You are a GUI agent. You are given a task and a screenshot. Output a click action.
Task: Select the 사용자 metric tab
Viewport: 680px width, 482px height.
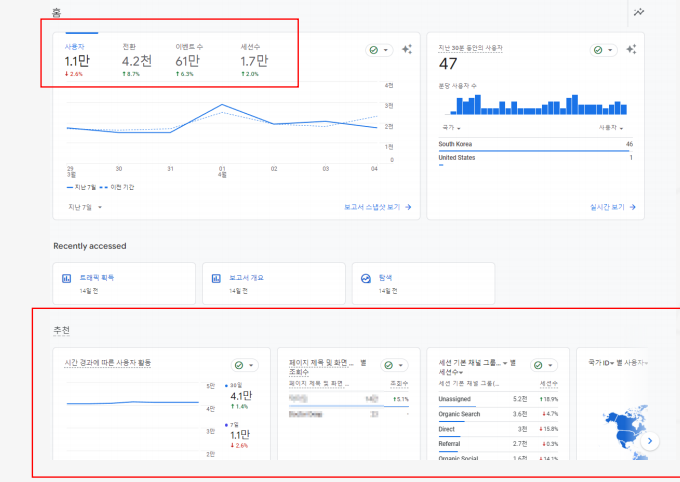coord(77,60)
